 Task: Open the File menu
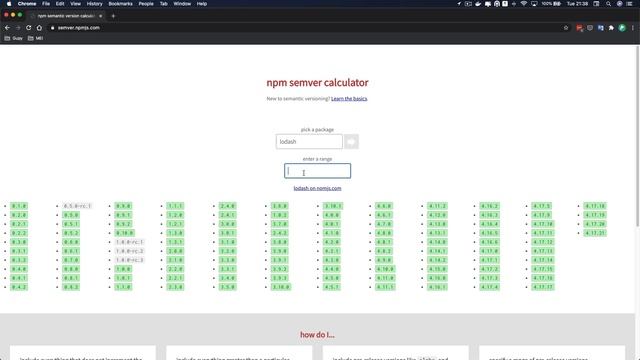point(46,4)
